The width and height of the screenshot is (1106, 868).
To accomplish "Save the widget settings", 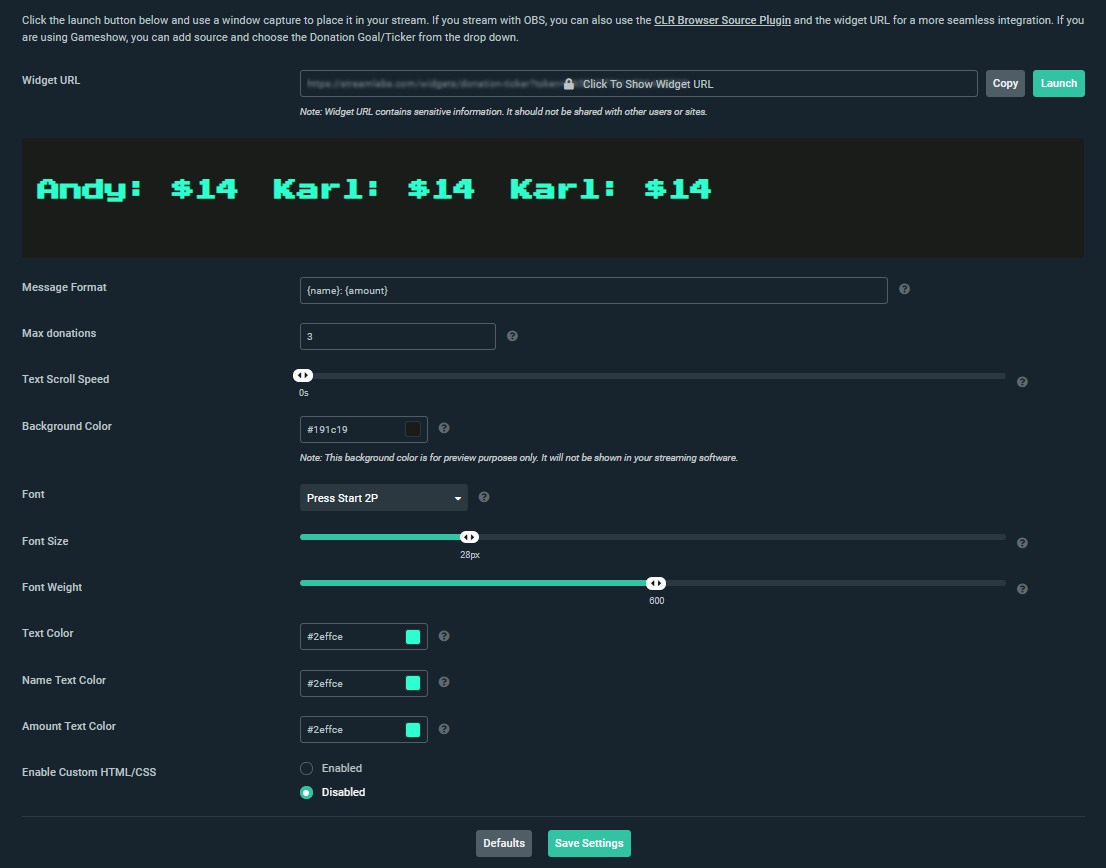I will pos(589,843).
